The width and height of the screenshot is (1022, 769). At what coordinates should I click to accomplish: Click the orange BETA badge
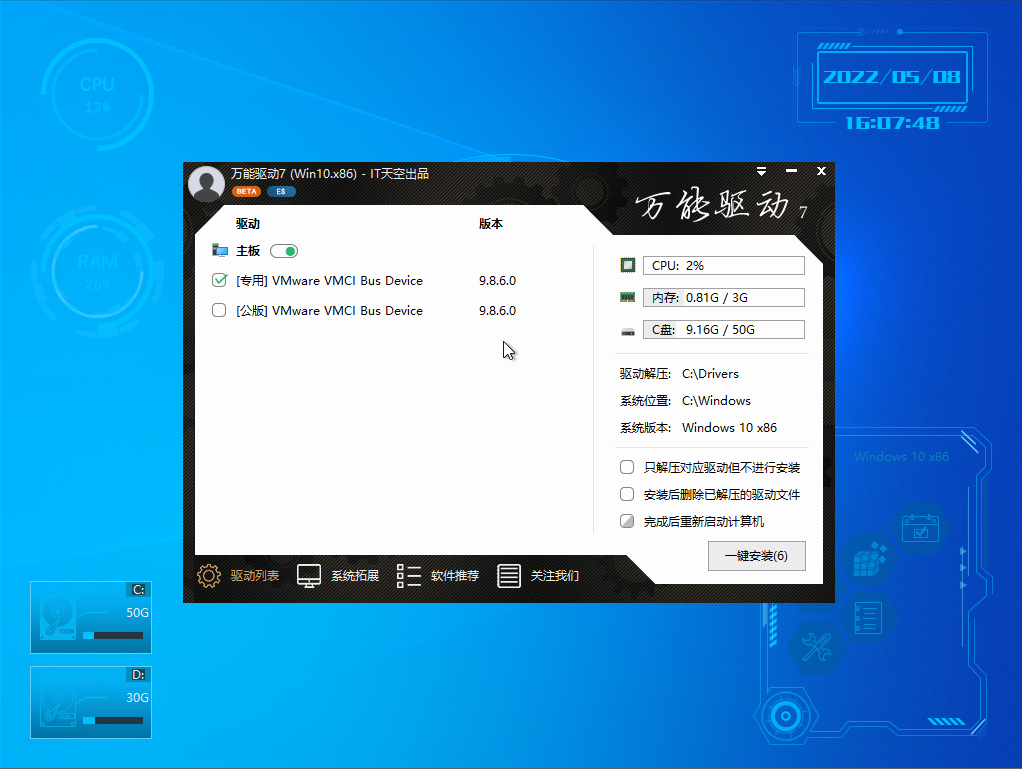245,191
